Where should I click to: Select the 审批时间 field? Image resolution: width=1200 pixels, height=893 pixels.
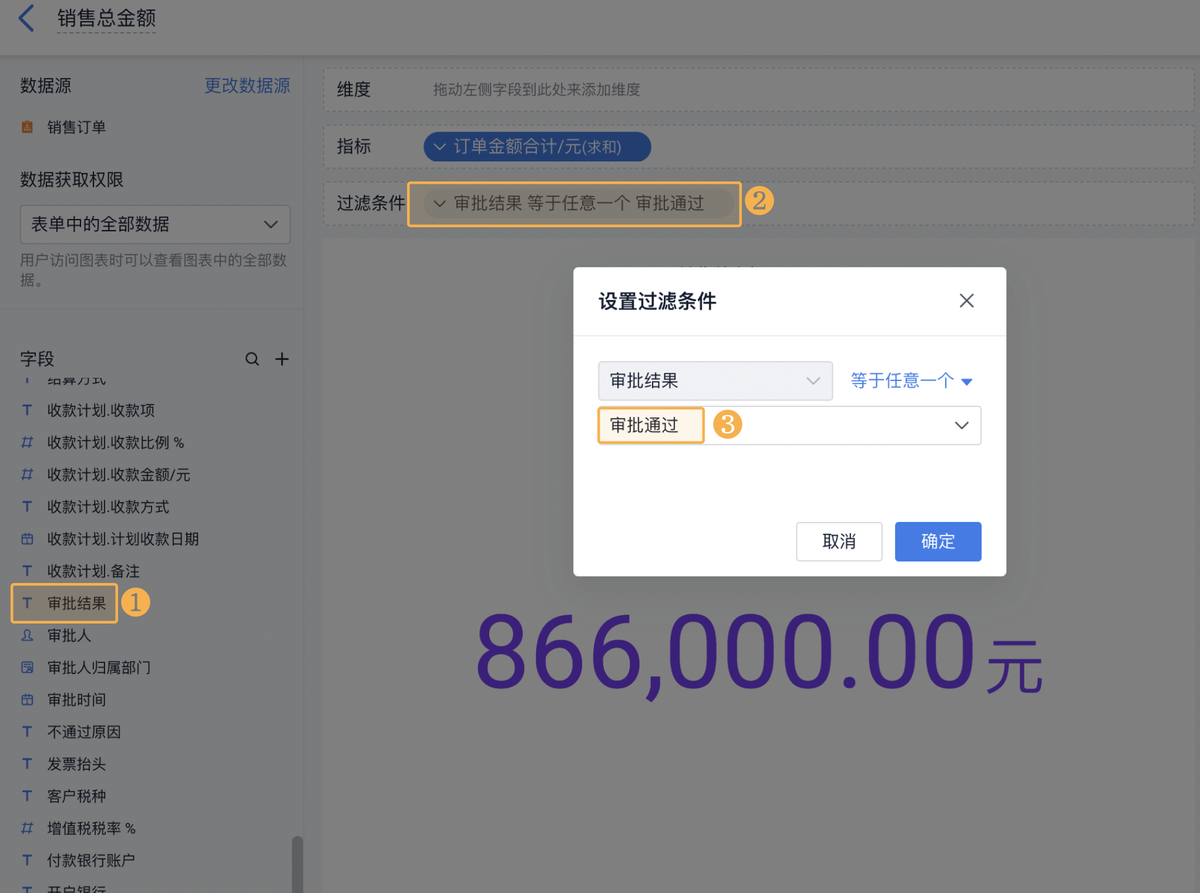(76, 700)
